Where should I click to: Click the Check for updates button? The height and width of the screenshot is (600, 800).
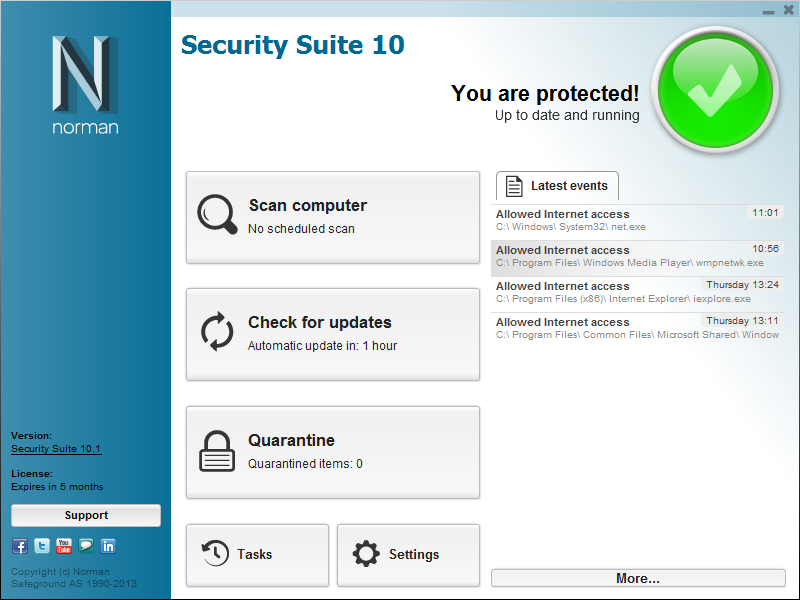click(x=333, y=334)
